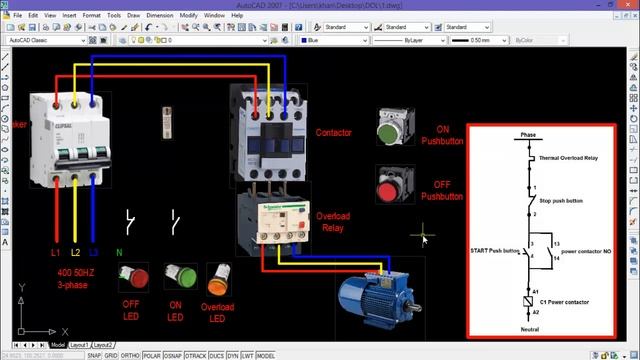Click the Pan realtime icon

[x=185, y=27]
